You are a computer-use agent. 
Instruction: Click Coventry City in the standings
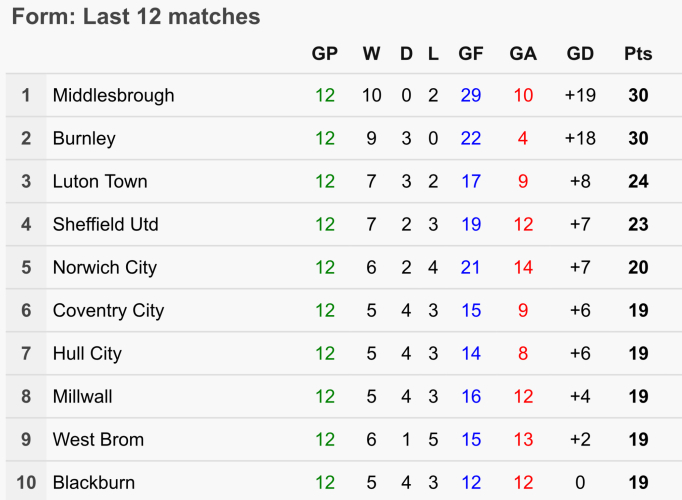click(x=108, y=311)
